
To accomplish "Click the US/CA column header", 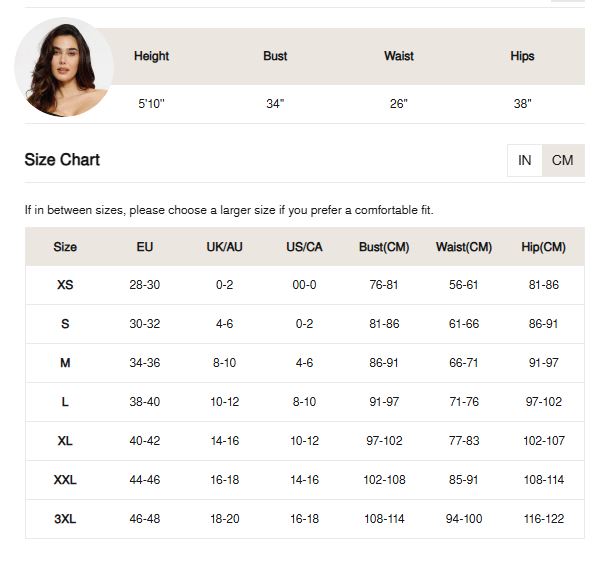I will [x=304, y=247].
